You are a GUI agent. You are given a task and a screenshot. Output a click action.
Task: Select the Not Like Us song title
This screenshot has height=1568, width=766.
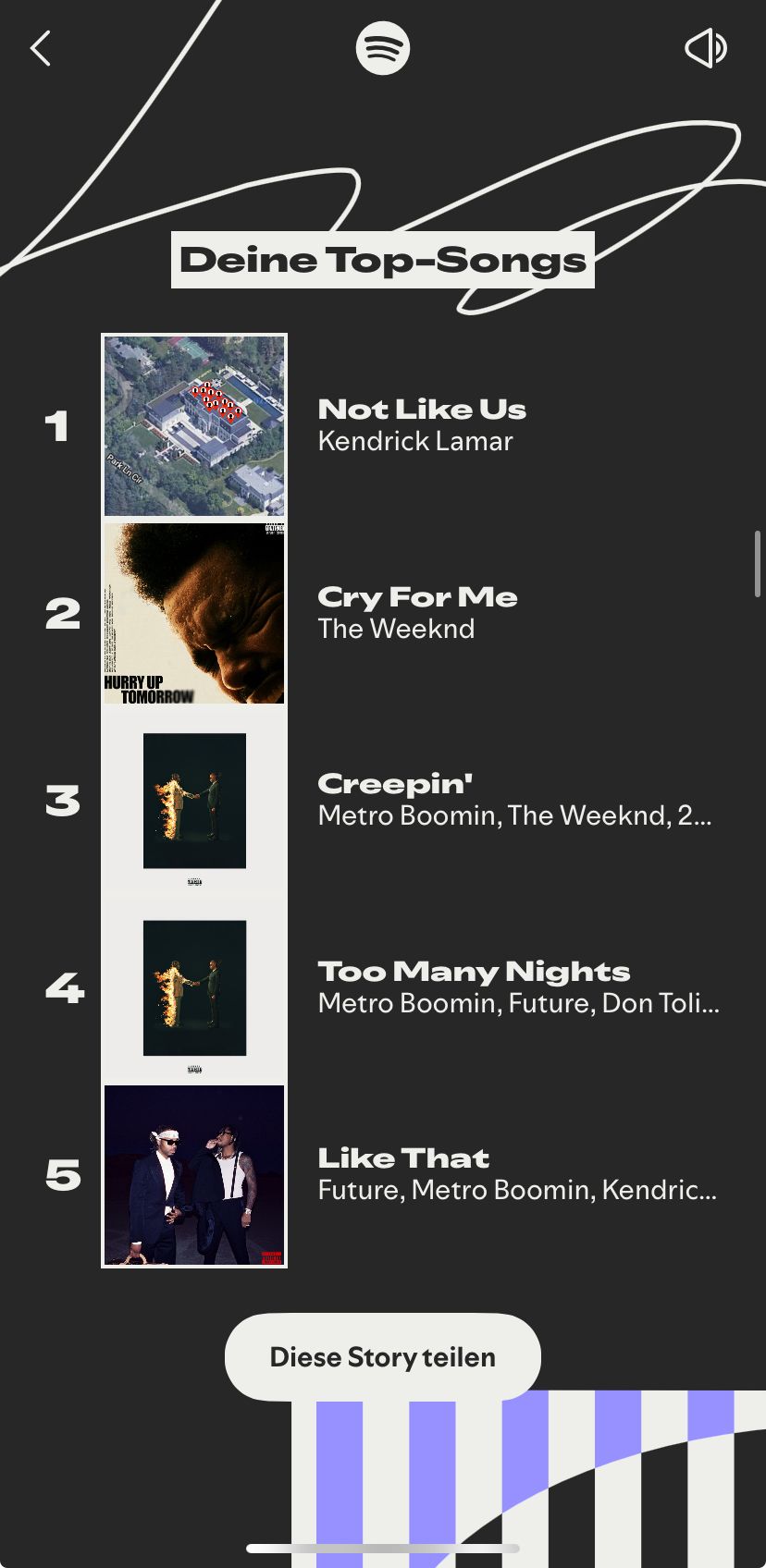click(422, 410)
